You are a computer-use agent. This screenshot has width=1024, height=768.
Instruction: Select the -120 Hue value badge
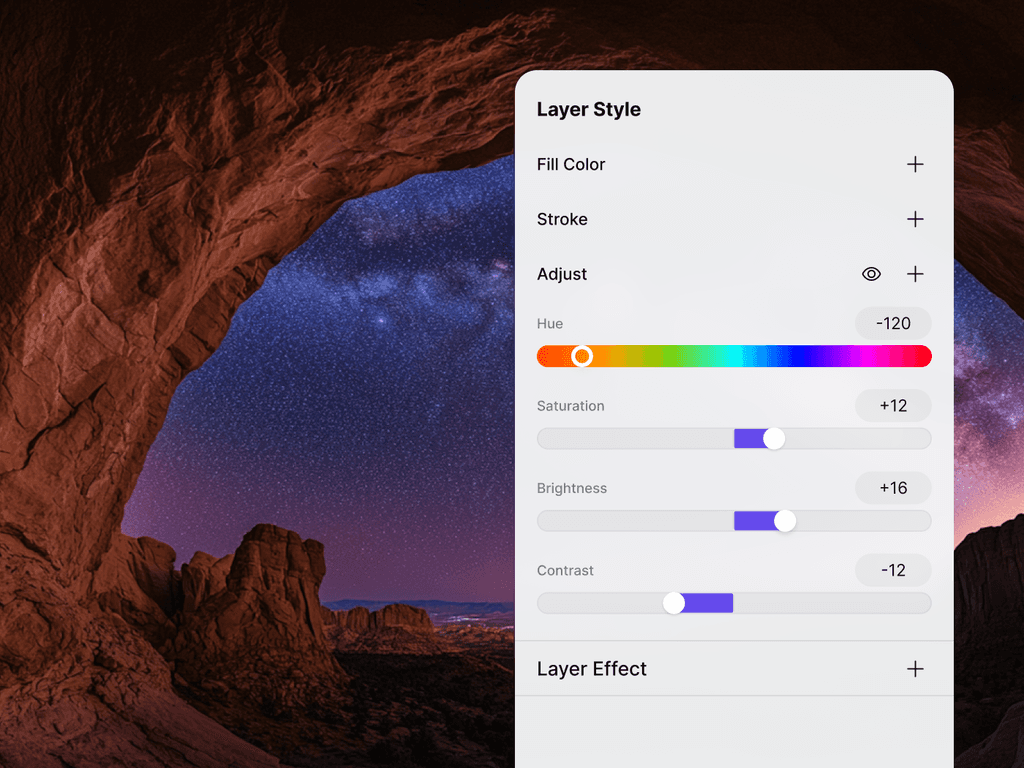[x=892, y=323]
